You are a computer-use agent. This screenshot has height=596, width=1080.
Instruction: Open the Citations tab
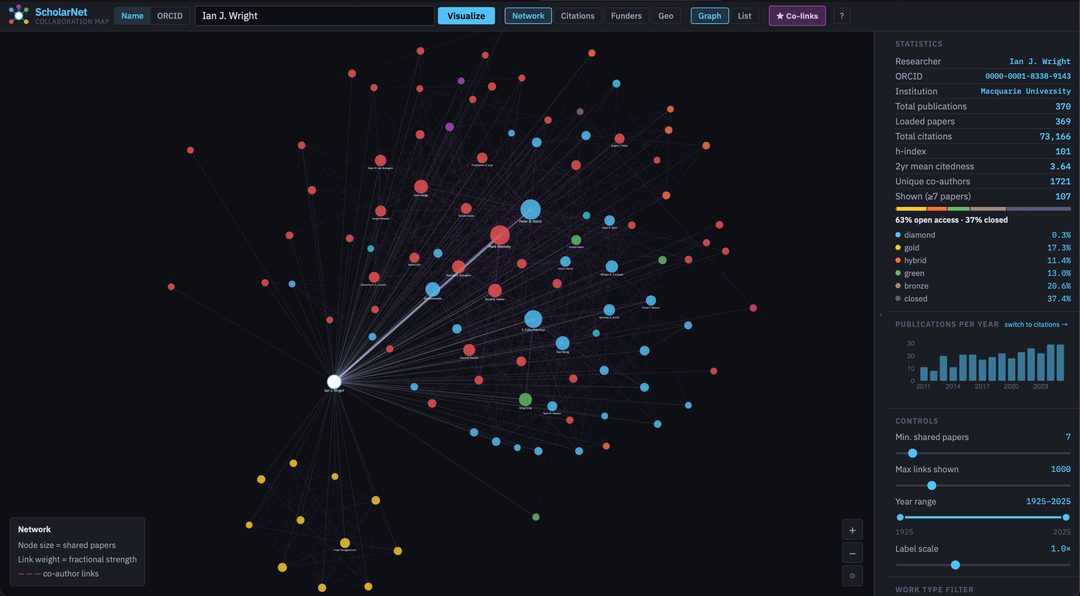[578, 16]
